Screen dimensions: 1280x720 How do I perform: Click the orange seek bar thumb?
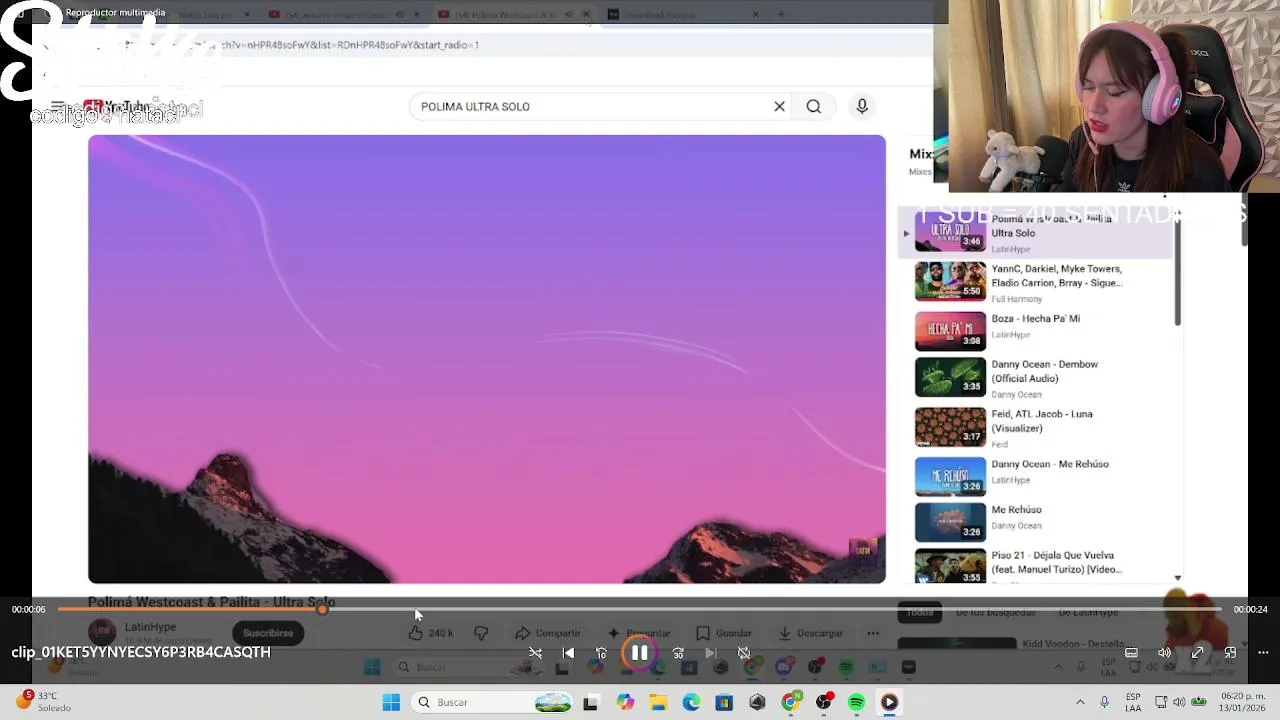[322, 609]
